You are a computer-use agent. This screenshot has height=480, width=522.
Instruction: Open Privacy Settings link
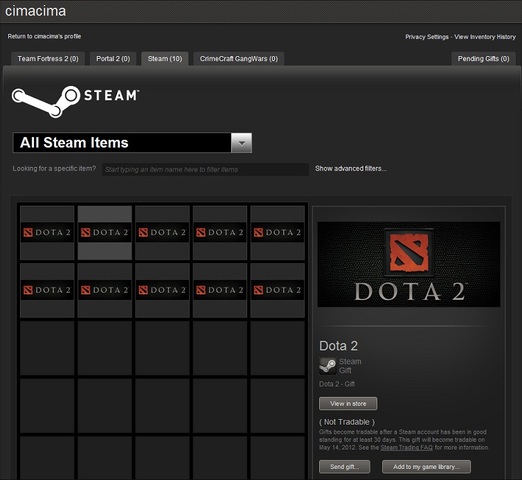point(427,37)
